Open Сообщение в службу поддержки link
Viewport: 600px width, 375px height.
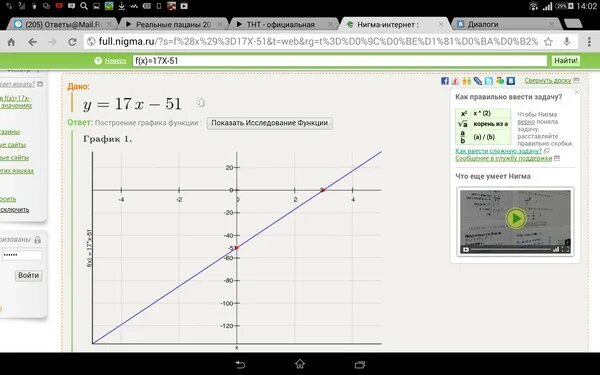tap(503, 158)
